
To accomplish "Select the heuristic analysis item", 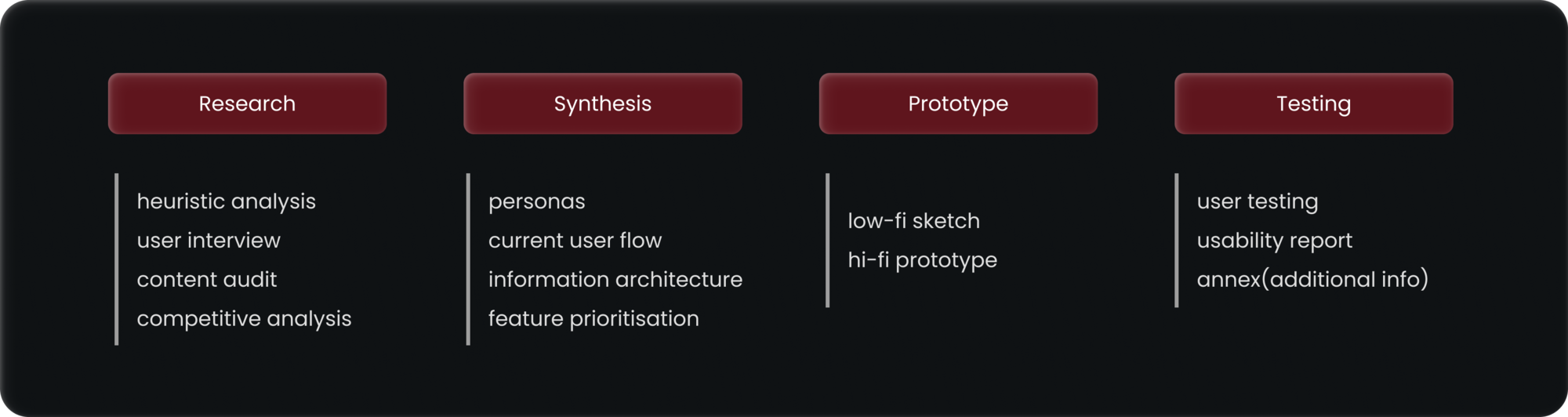I will click(226, 201).
